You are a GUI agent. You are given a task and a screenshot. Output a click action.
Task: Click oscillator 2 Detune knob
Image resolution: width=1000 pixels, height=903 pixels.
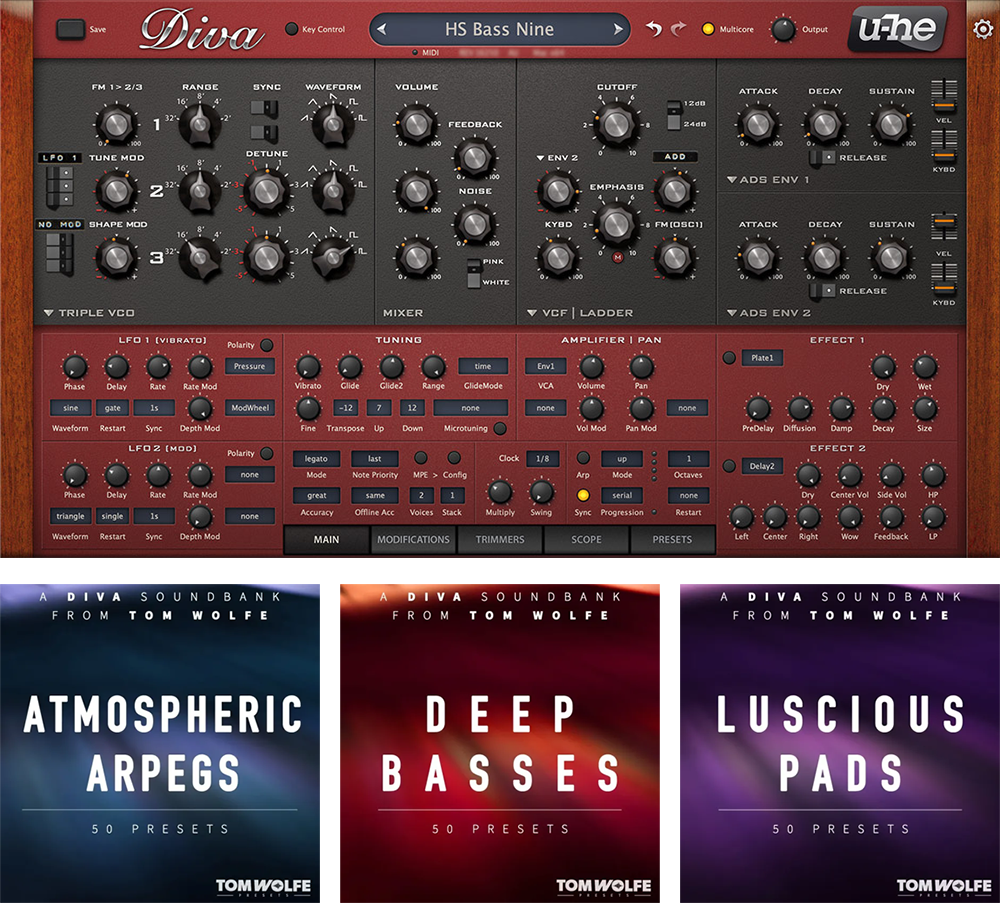pyautogui.click(x=266, y=190)
